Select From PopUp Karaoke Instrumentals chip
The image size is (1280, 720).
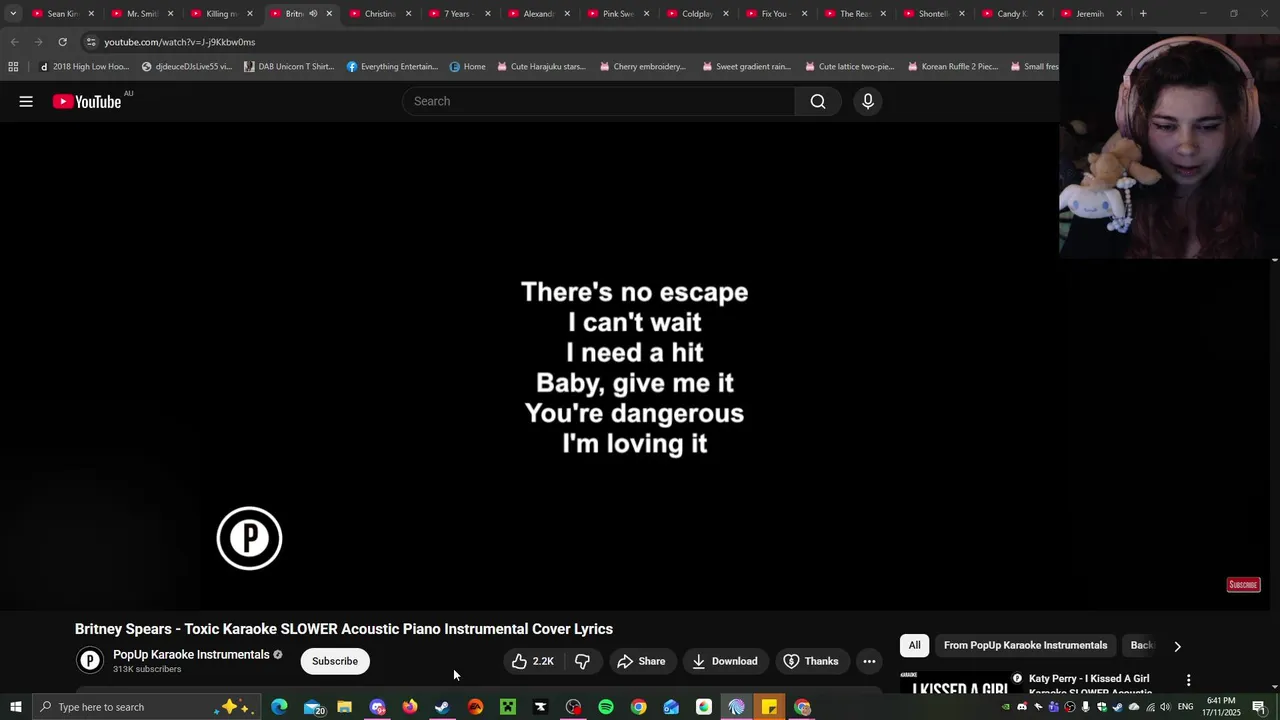pyautogui.click(x=1025, y=646)
